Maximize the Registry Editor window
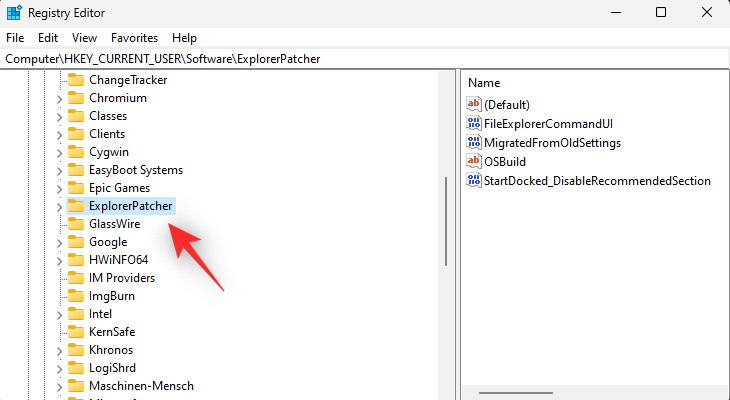Viewport: 730px width, 400px height. 661,13
